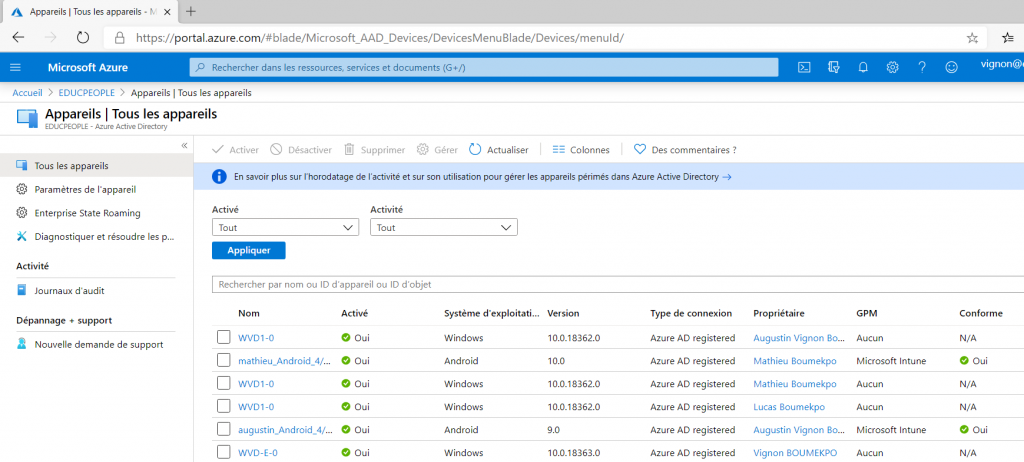Go back with the browser back arrow
The image size is (1024, 462).
tap(18, 38)
